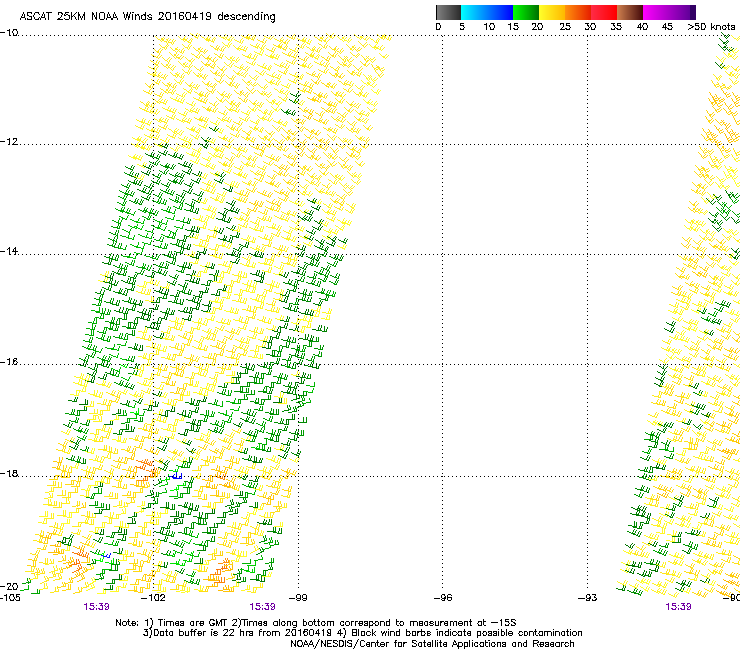Click the blue wind barb near the bottom-left swath
The height and width of the screenshot is (650, 740).
coord(107,556)
